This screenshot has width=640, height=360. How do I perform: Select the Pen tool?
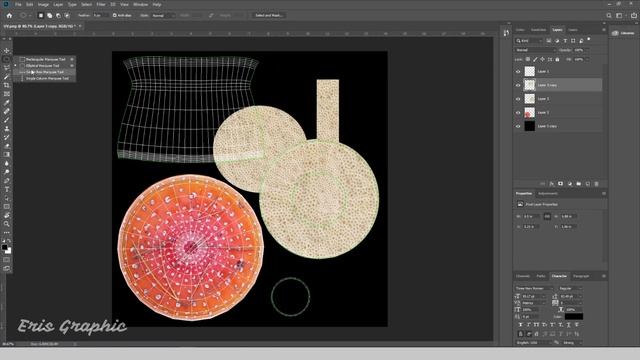(7, 180)
